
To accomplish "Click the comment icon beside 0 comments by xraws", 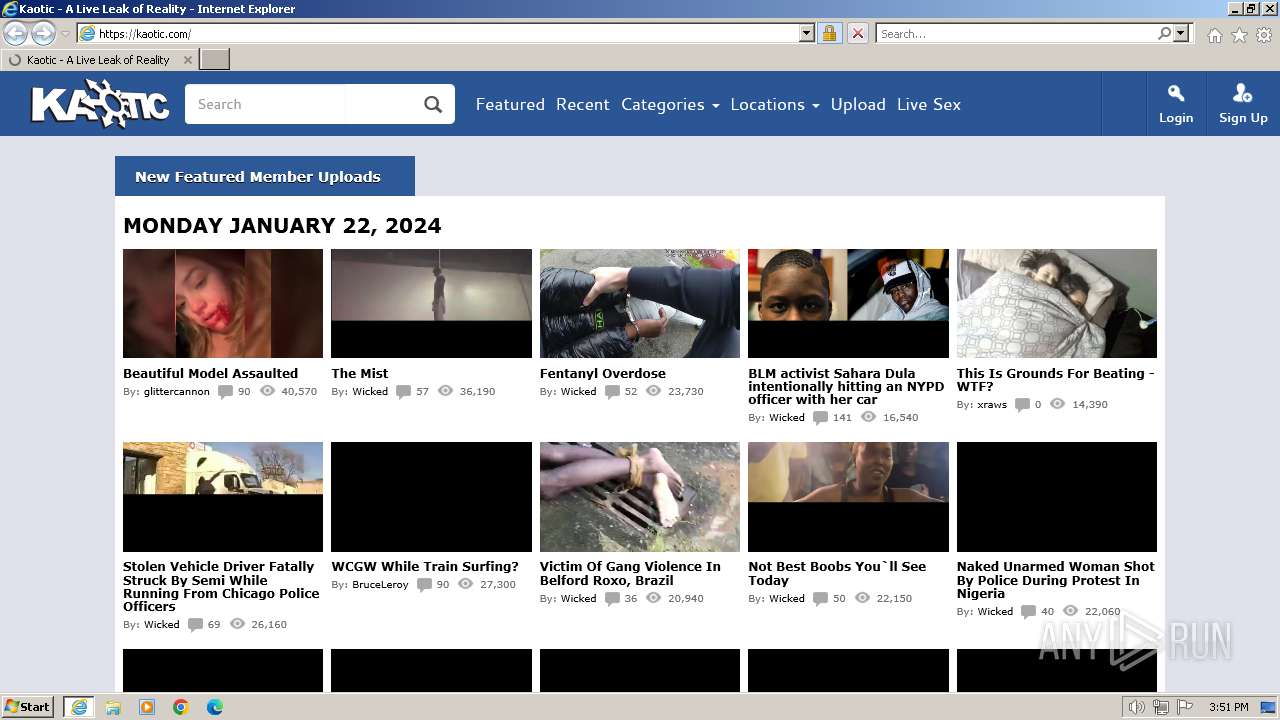I will [x=1022, y=405].
